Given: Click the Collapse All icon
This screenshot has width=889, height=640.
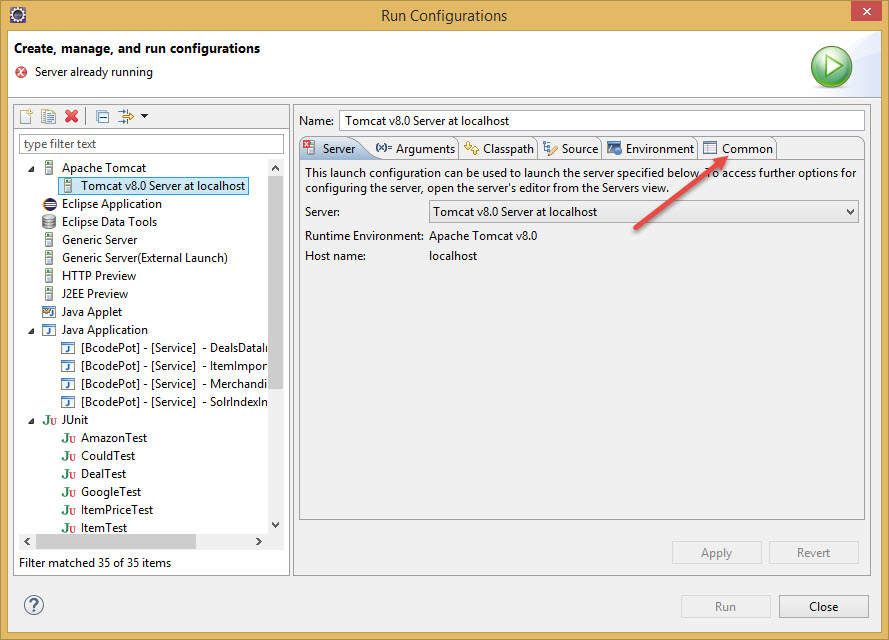Looking at the screenshot, I should click(x=103, y=117).
